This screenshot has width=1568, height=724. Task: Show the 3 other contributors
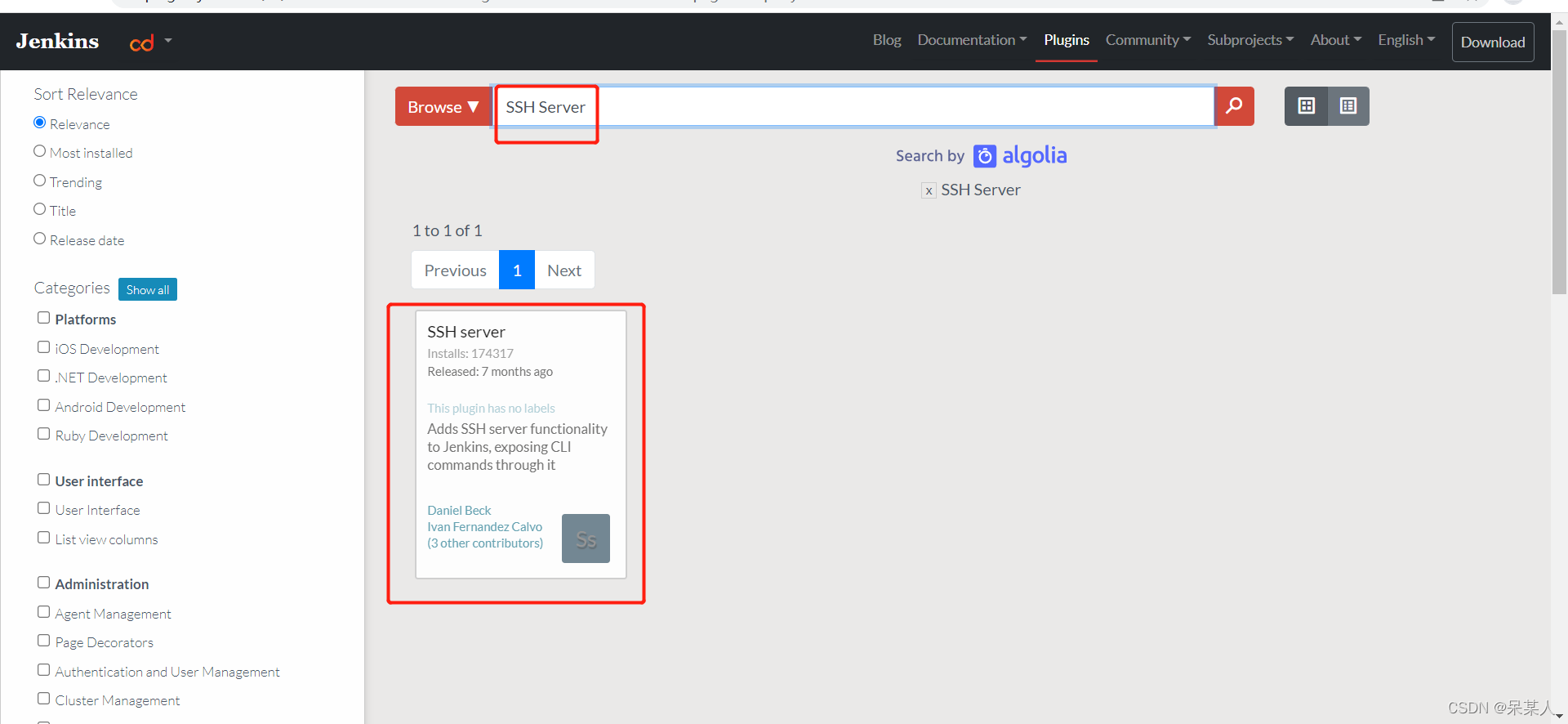tap(485, 543)
